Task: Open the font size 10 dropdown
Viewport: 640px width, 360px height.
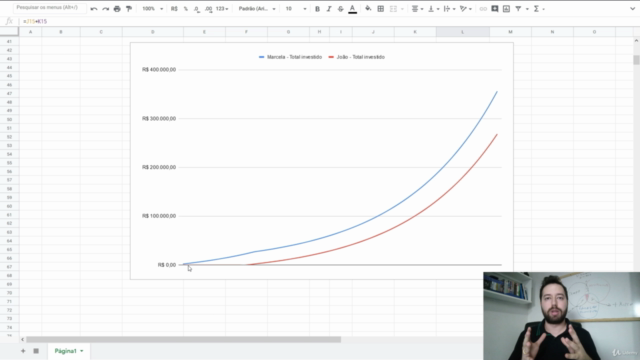Action: point(296,9)
